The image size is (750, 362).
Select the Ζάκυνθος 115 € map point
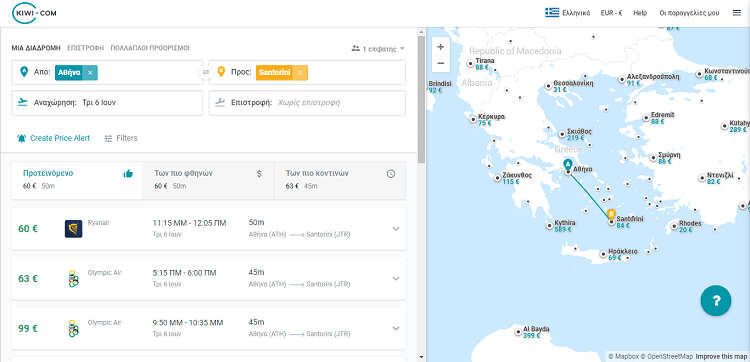(497, 178)
